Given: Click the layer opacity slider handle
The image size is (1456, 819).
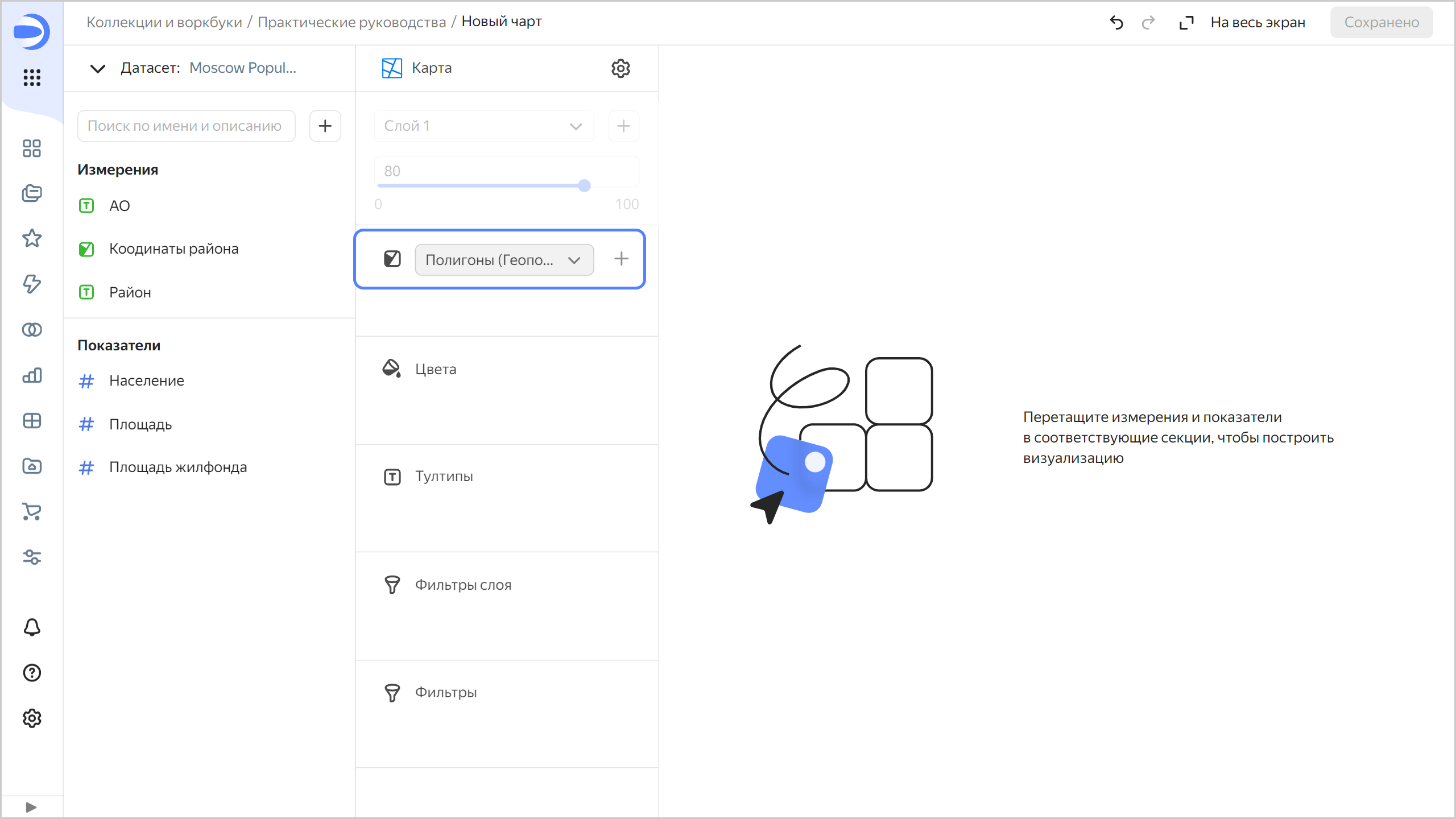Looking at the screenshot, I should (x=584, y=185).
